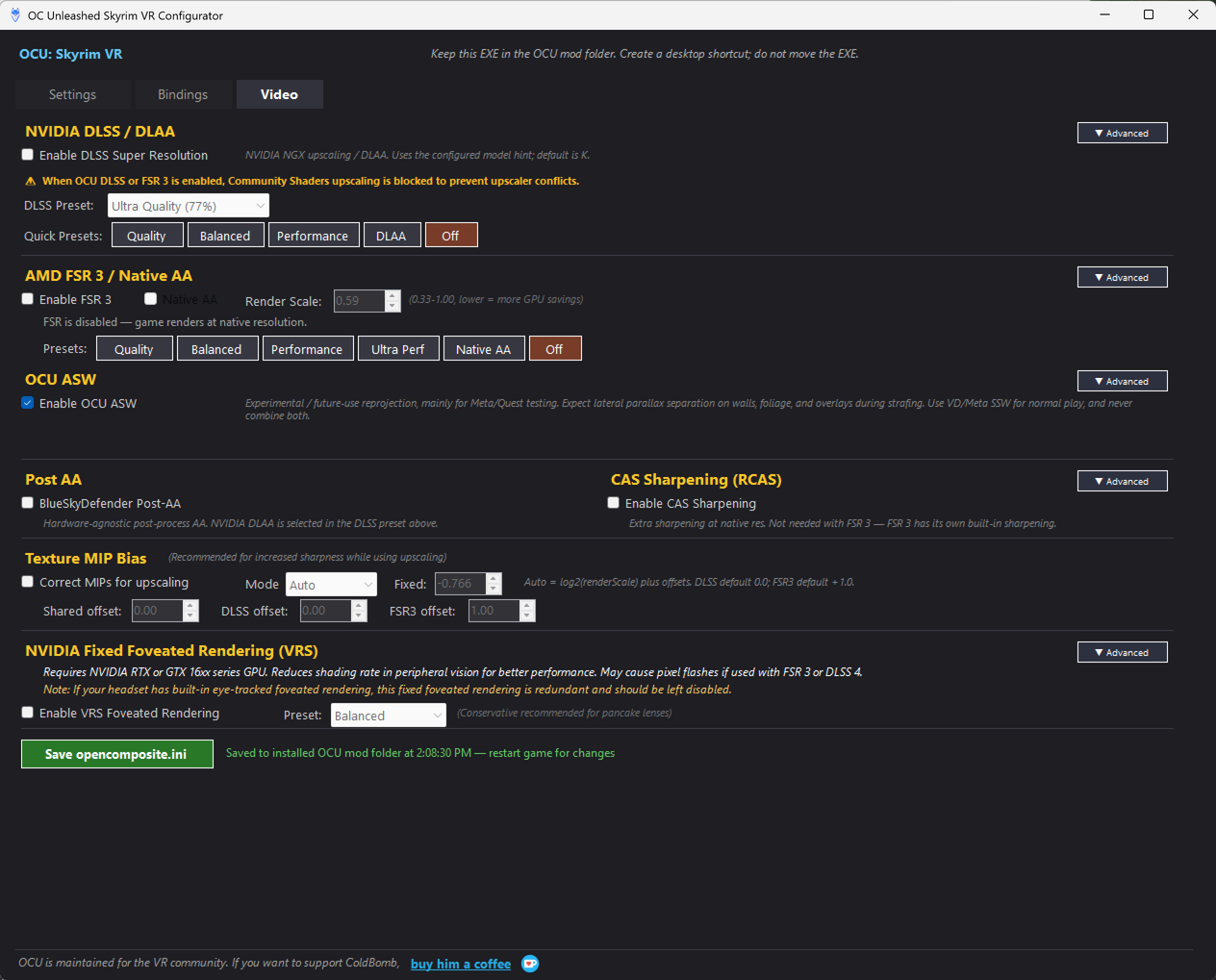Expand Advanced for AMD FSR 3 section
Viewport: 1216px width, 980px height.
click(x=1122, y=277)
